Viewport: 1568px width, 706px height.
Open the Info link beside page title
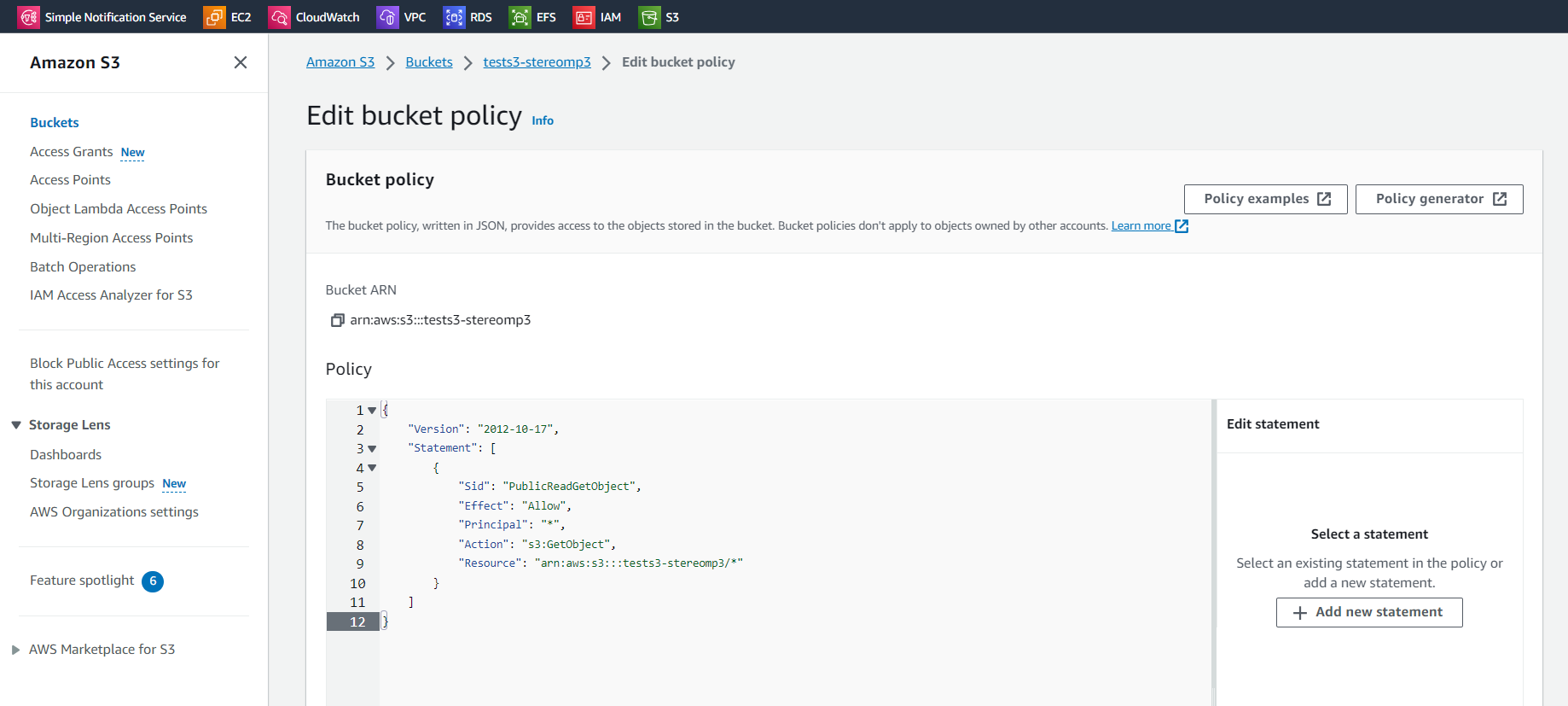point(543,120)
